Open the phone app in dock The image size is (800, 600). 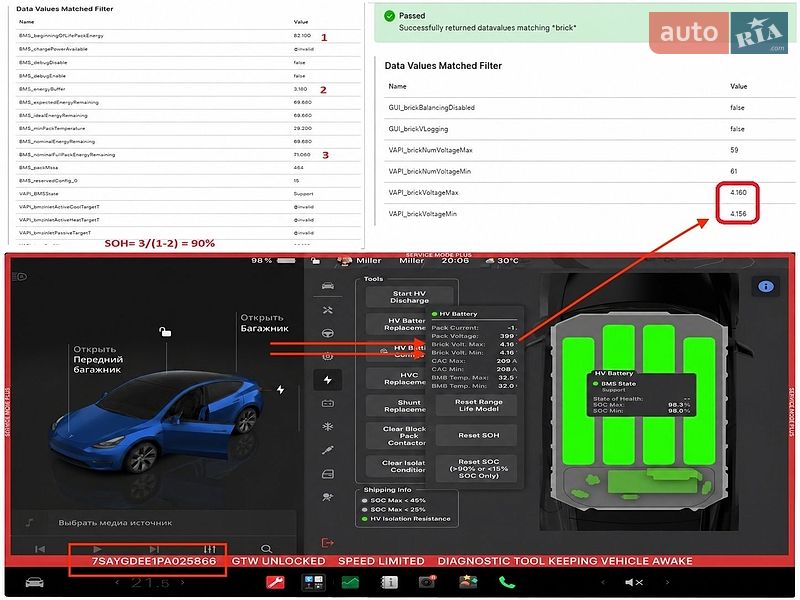pos(506,582)
